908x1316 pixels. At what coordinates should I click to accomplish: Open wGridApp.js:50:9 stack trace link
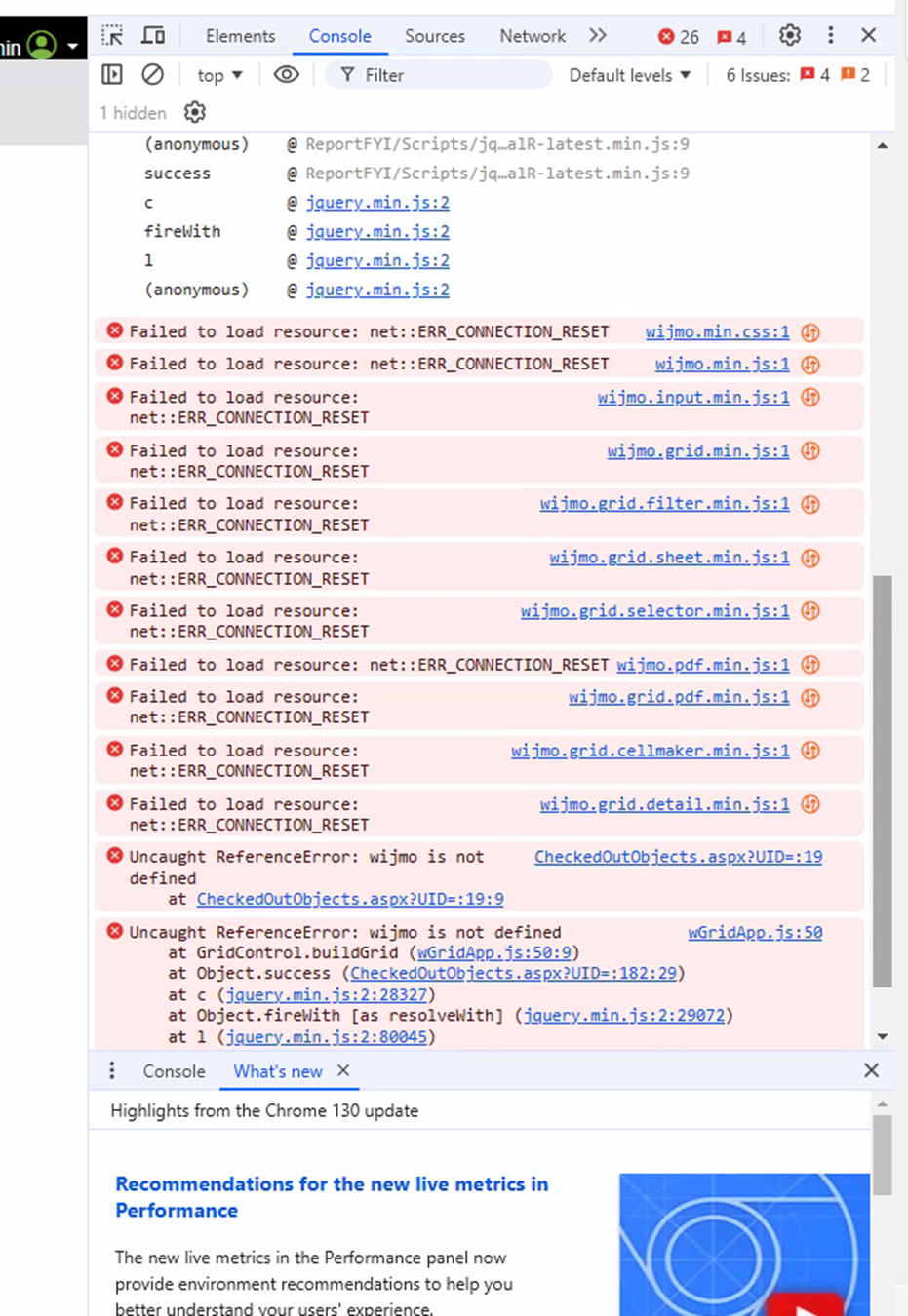494,953
